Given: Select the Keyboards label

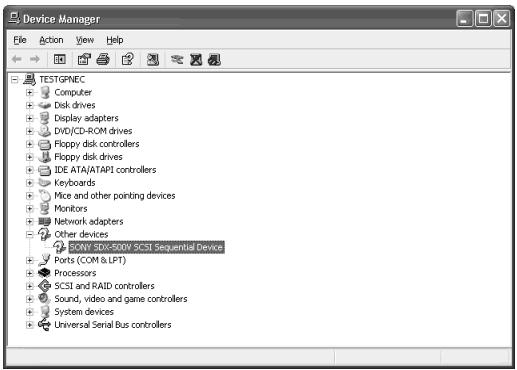Looking at the screenshot, I should 75,183.
